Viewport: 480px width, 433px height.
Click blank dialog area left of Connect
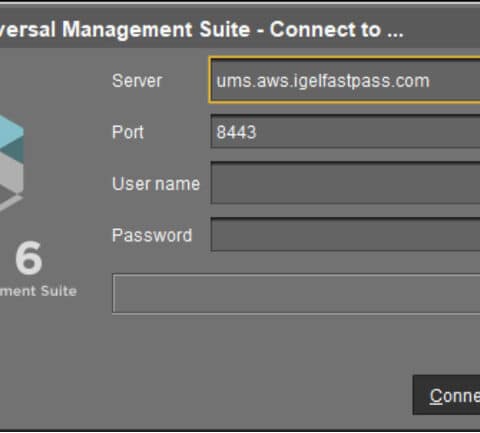tap(260, 395)
